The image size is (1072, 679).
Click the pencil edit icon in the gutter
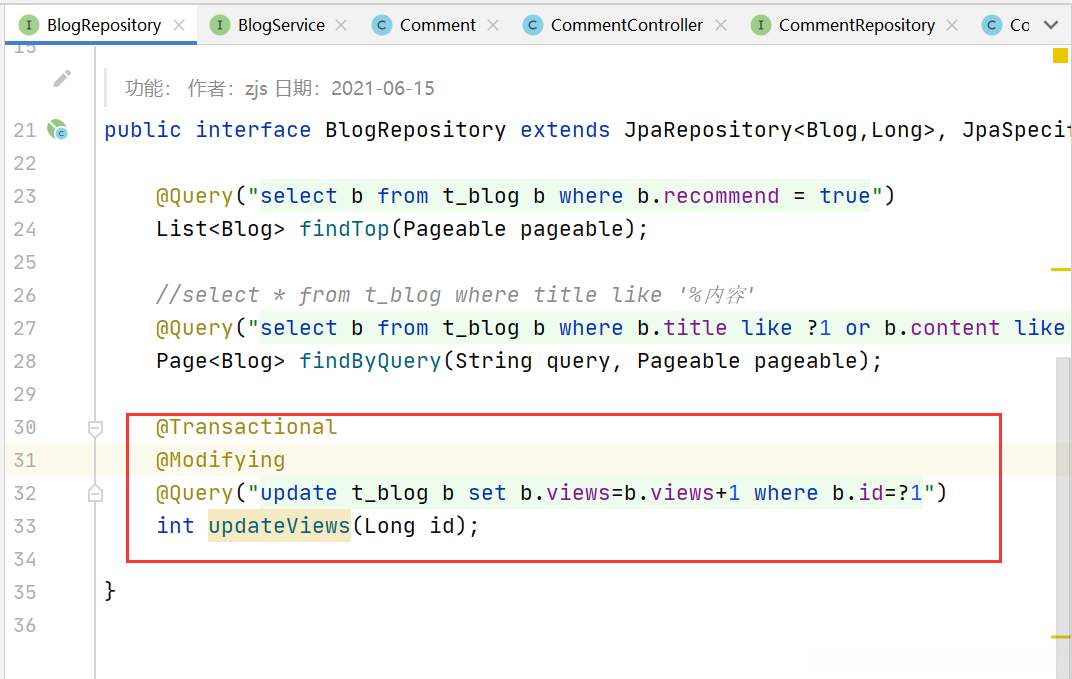(62, 79)
